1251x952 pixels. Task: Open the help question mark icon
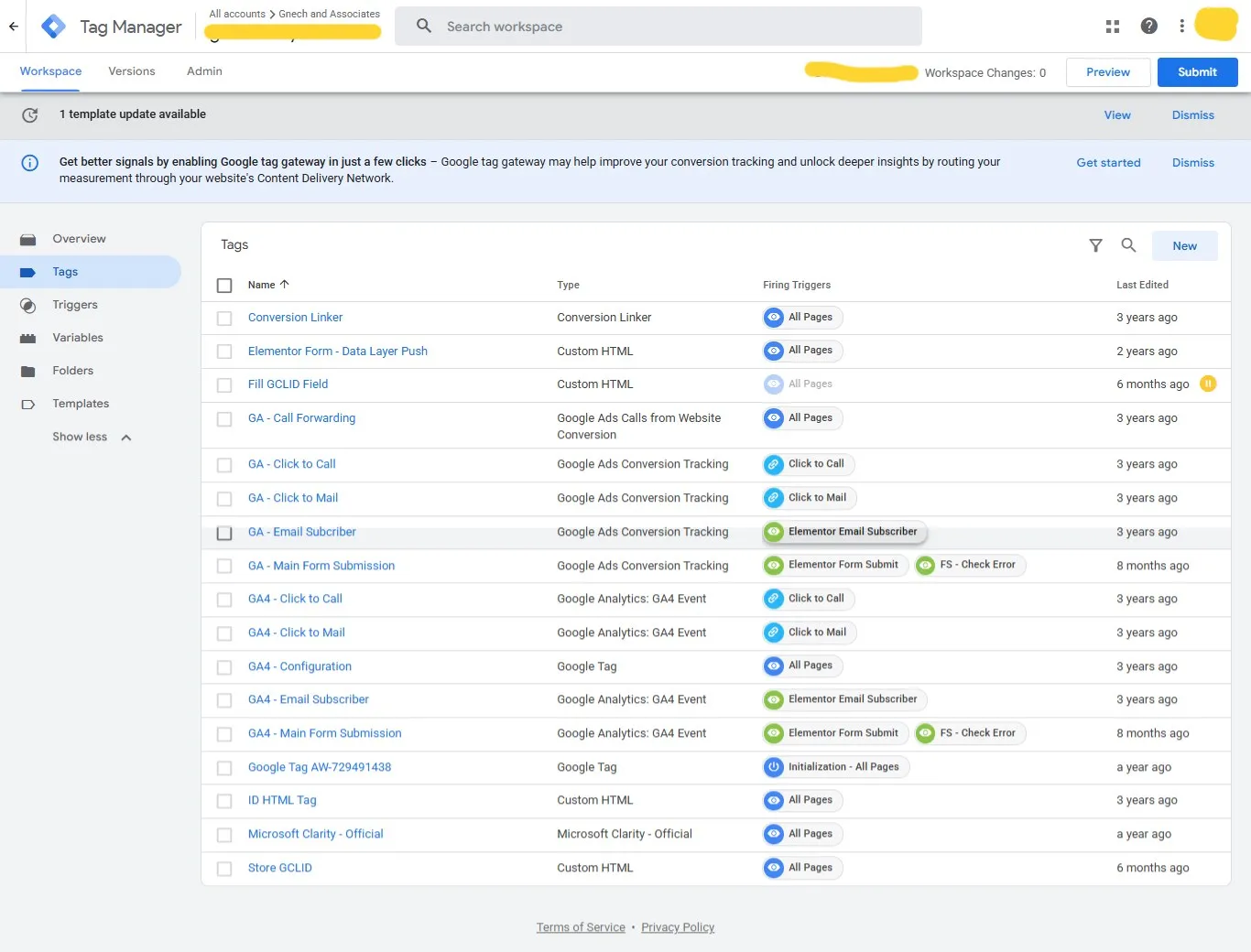point(1149,27)
